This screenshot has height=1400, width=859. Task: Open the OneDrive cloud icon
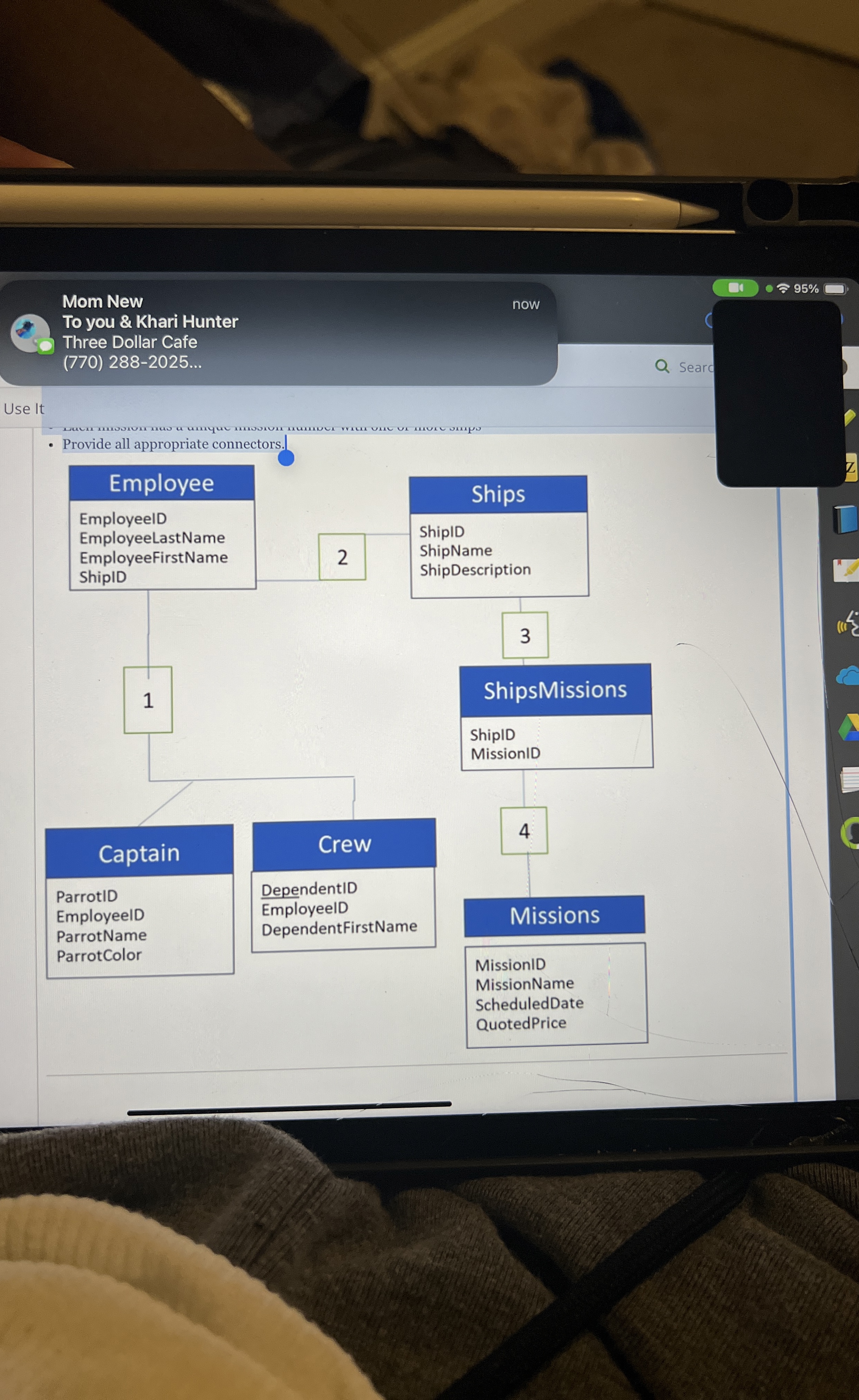coord(848,676)
